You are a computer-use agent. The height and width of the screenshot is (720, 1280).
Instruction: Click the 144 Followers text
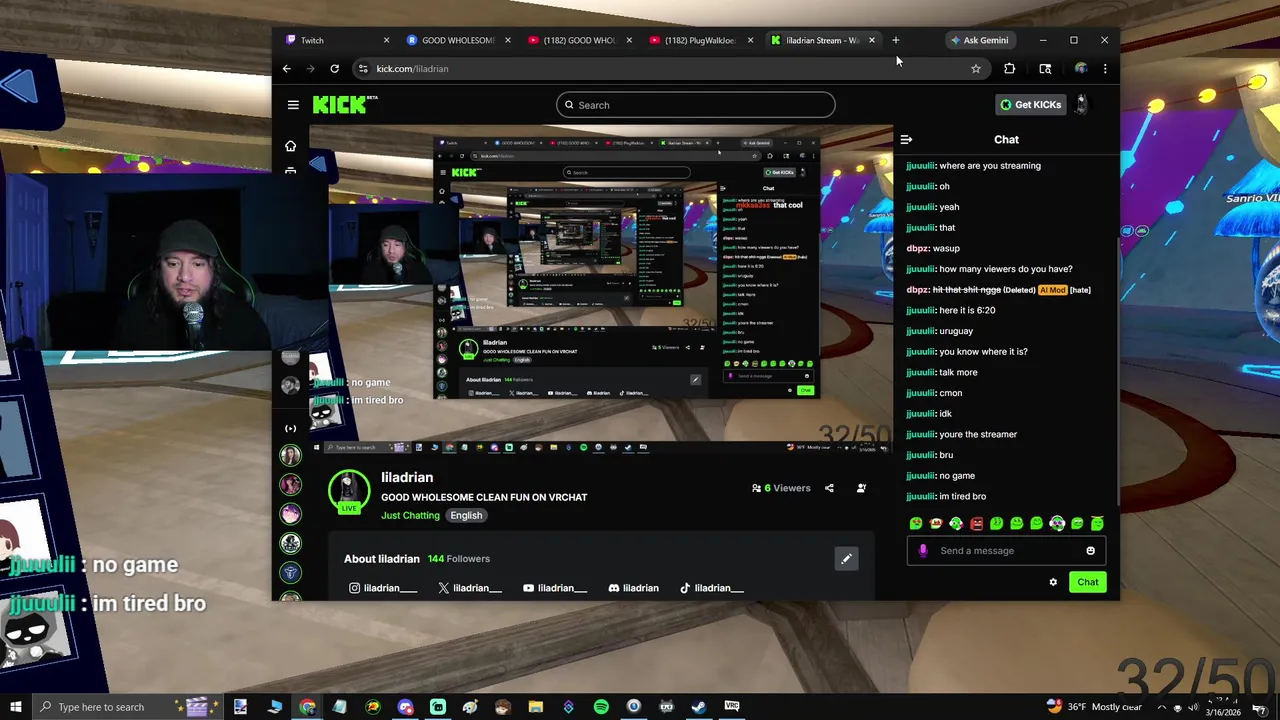click(459, 559)
